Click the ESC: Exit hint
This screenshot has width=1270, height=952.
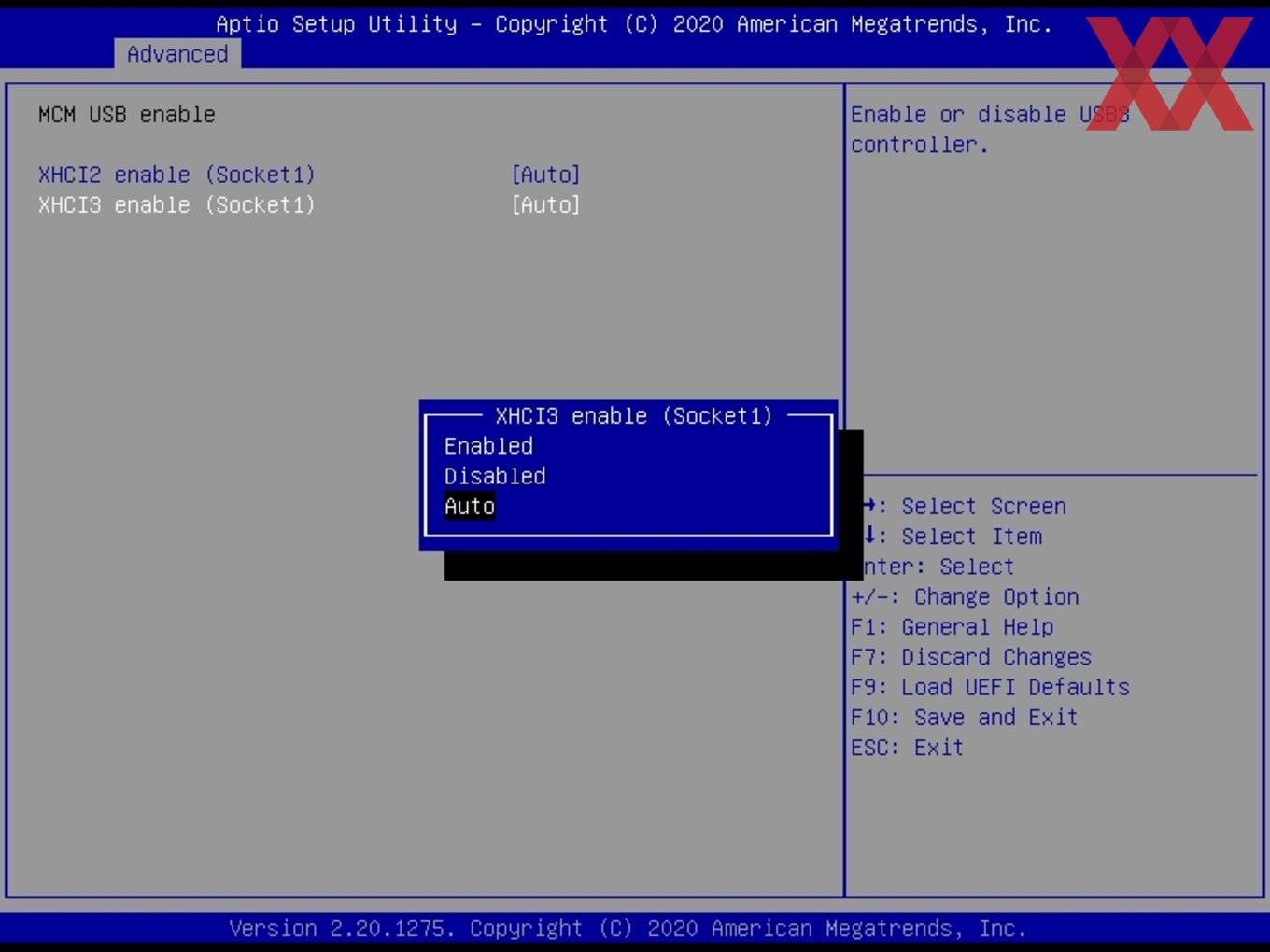(x=907, y=747)
